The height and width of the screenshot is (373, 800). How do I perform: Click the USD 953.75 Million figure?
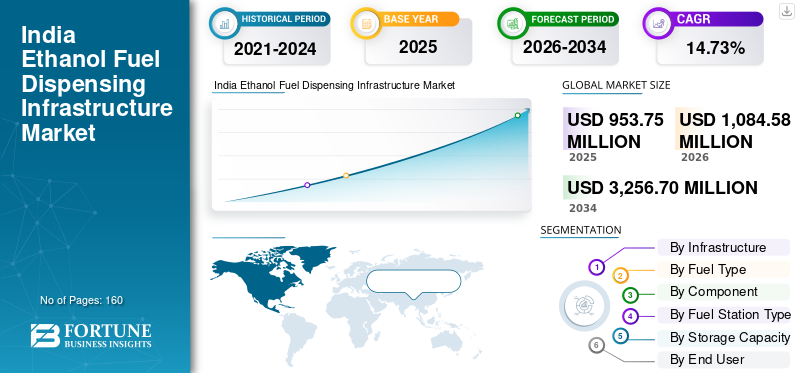[x=615, y=130]
